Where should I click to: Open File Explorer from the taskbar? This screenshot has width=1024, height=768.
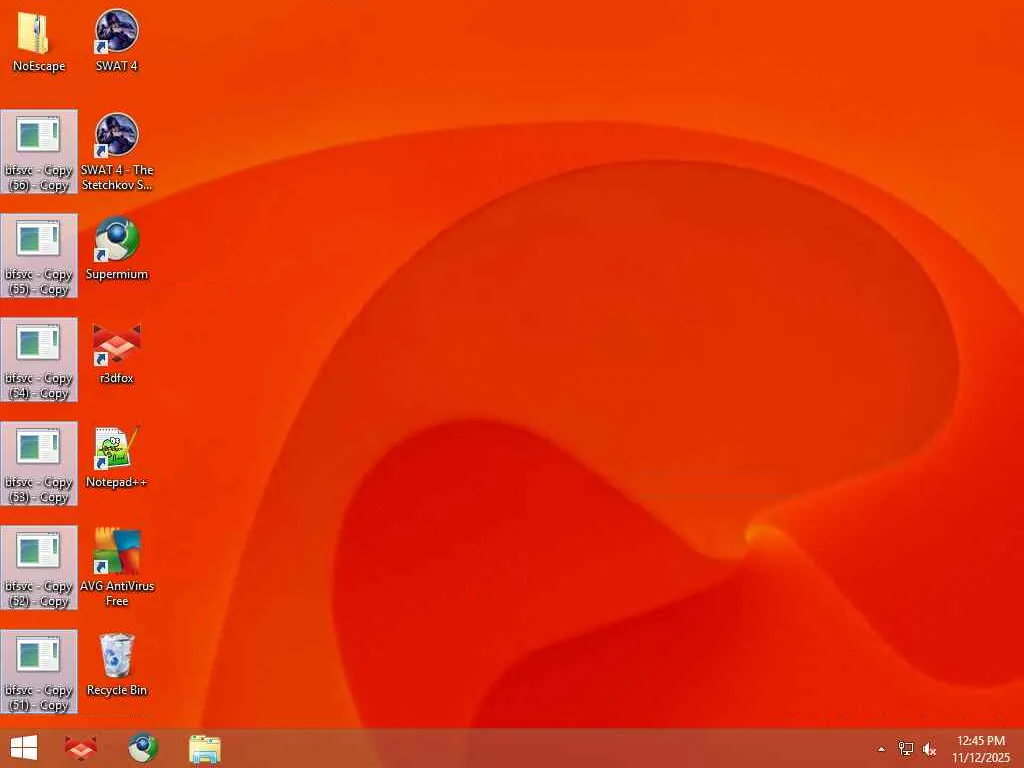(x=204, y=749)
